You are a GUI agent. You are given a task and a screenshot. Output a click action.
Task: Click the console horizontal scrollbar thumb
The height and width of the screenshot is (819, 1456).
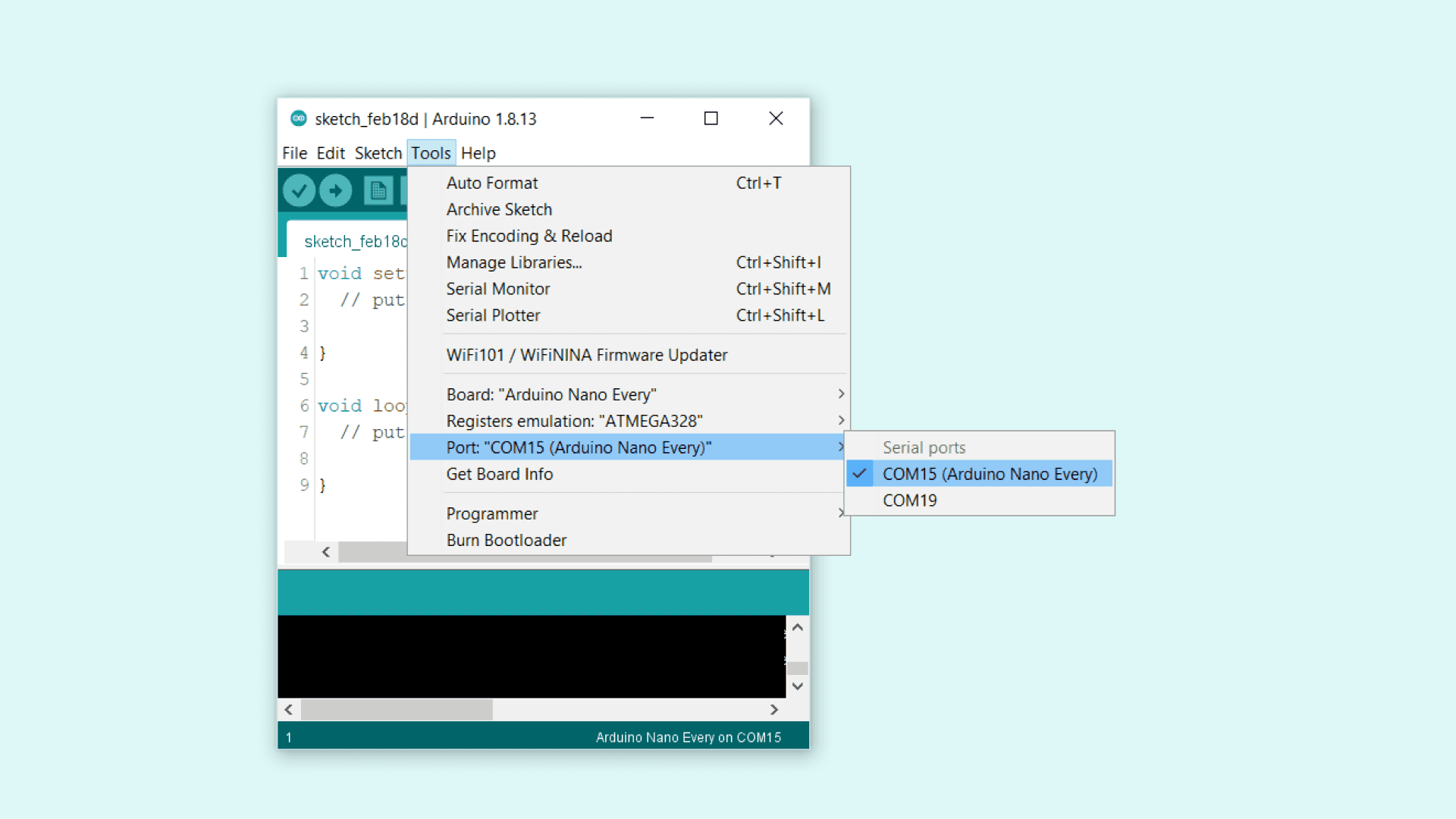(397, 710)
